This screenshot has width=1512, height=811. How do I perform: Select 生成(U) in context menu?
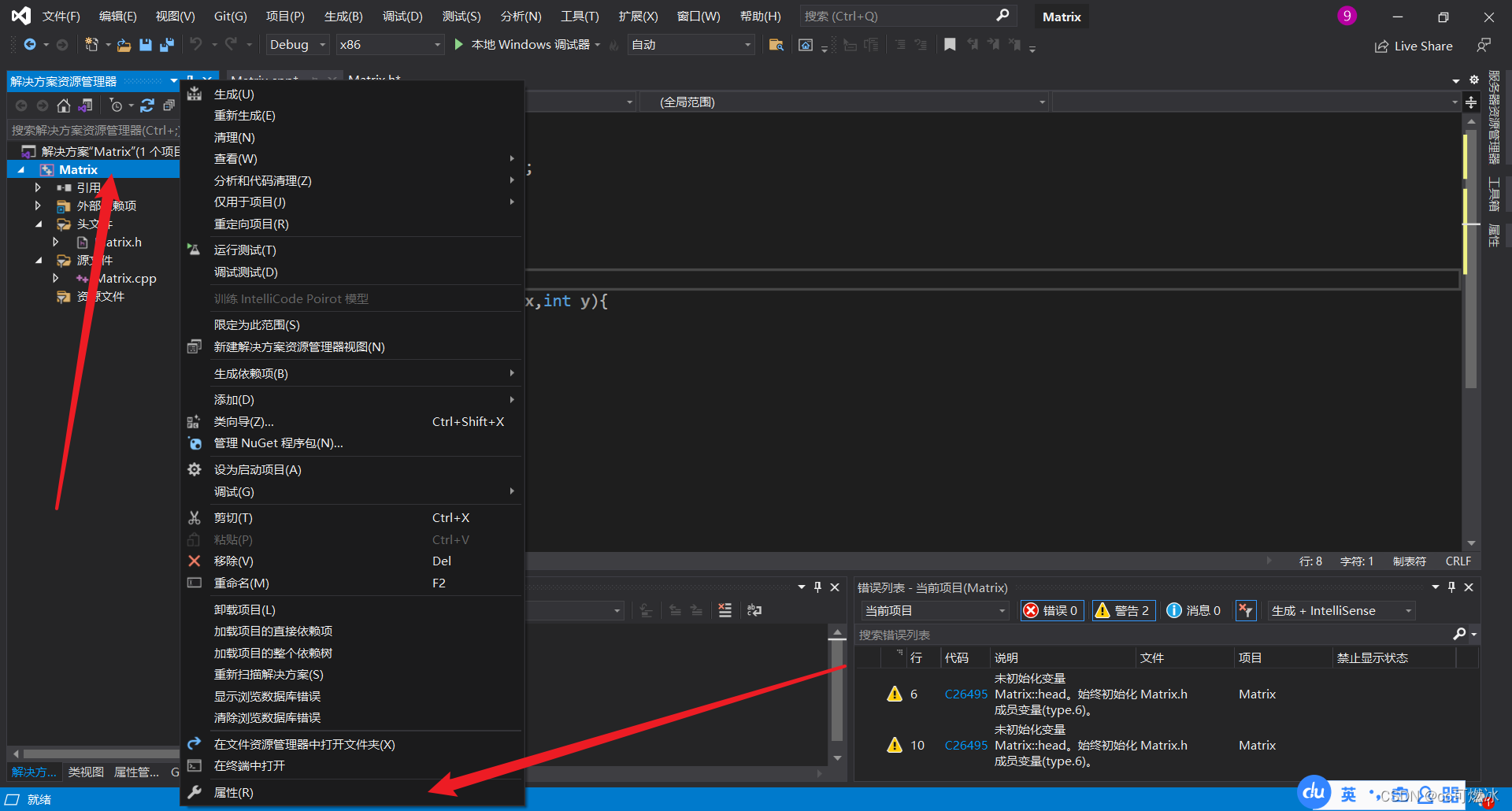coord(352,94)
